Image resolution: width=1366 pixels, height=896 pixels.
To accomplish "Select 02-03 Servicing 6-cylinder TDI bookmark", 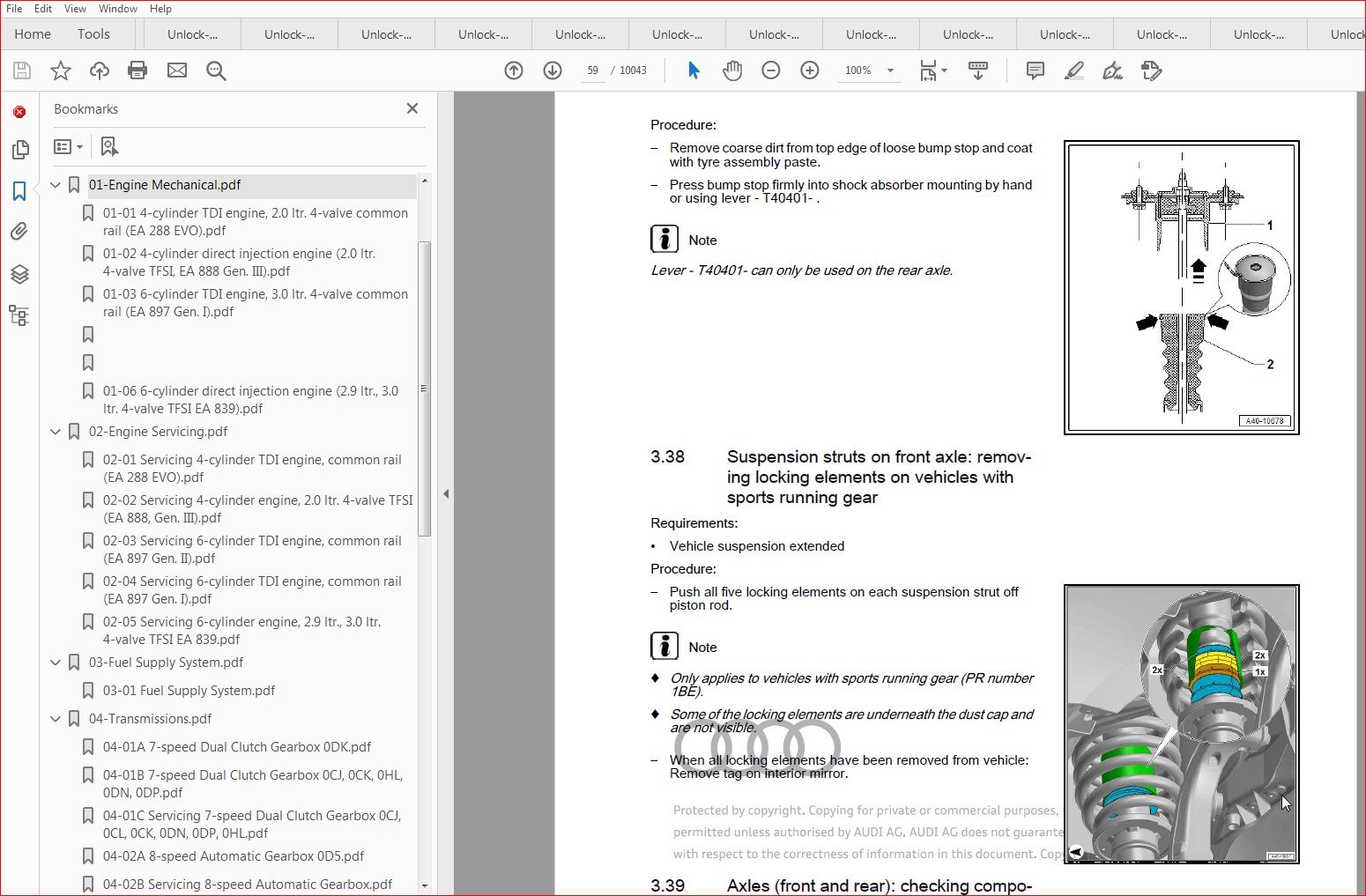I will pos(252,550).
